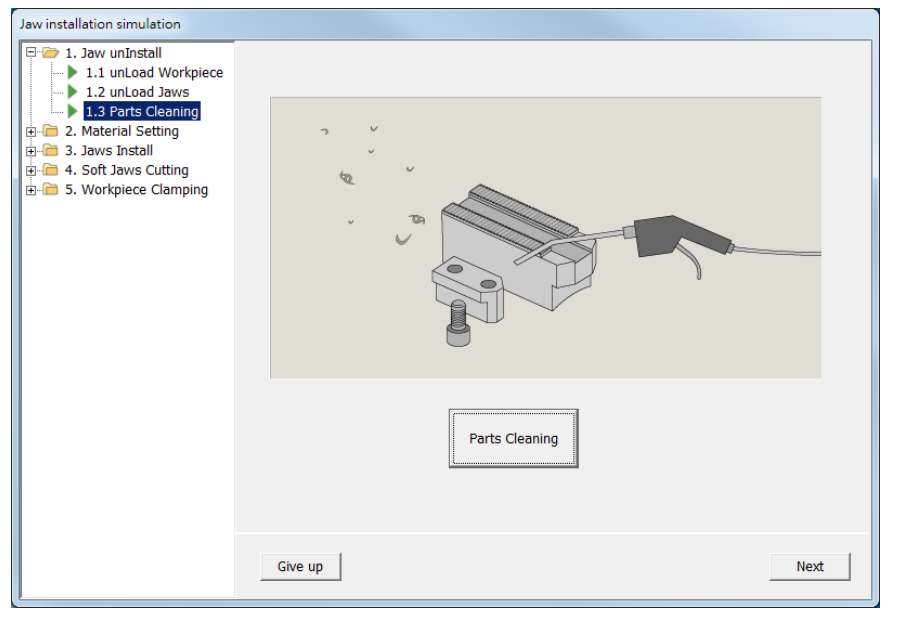
Task: Click the folder icon beside Workpiece Clamping
Action: pyautogui.click(x=51, y=189)
